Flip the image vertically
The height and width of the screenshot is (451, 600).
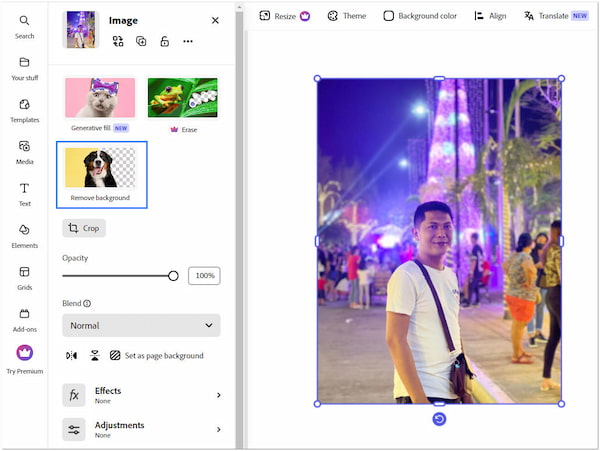click(x=94, y=355)
